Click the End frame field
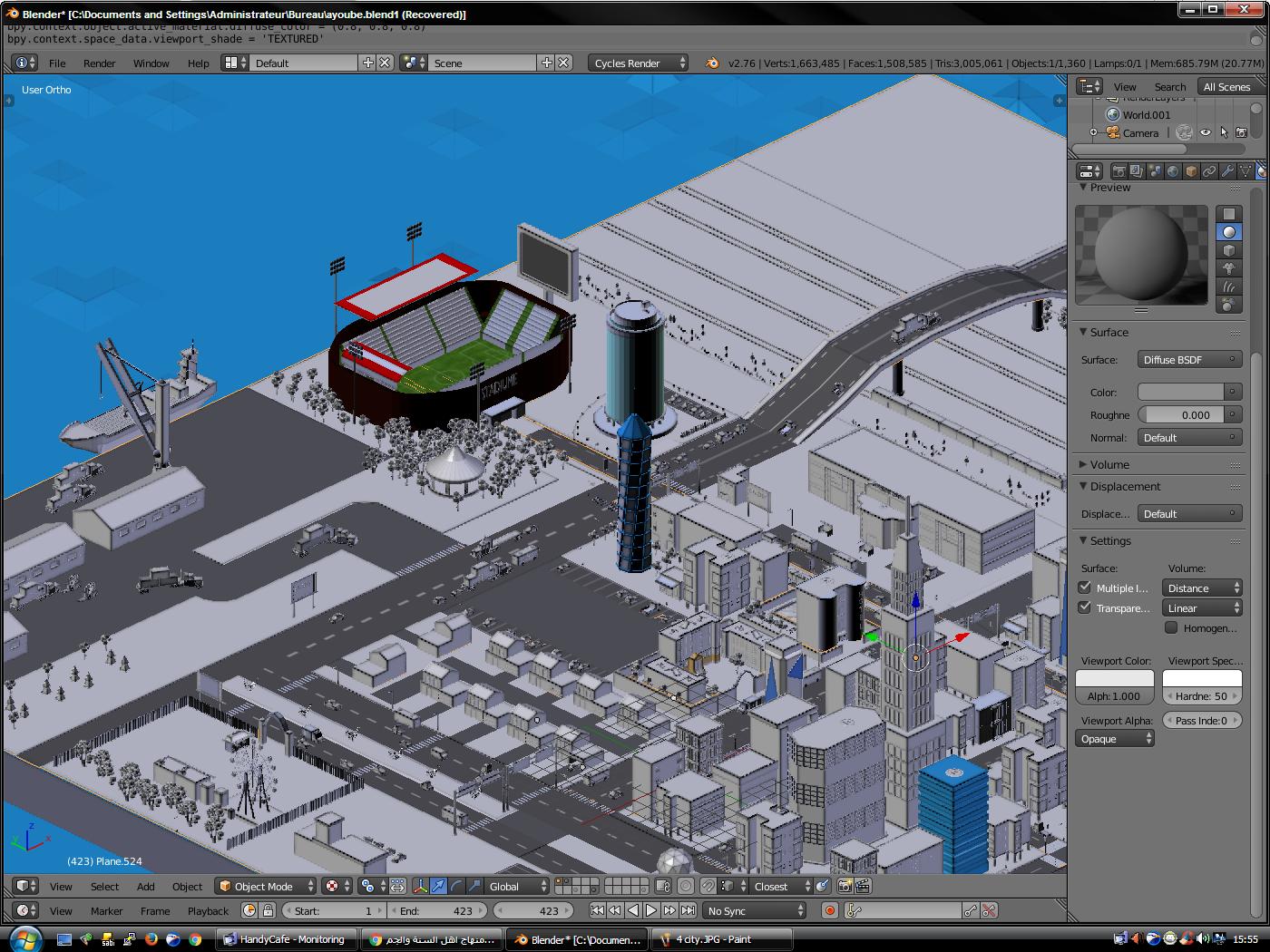 436,910
